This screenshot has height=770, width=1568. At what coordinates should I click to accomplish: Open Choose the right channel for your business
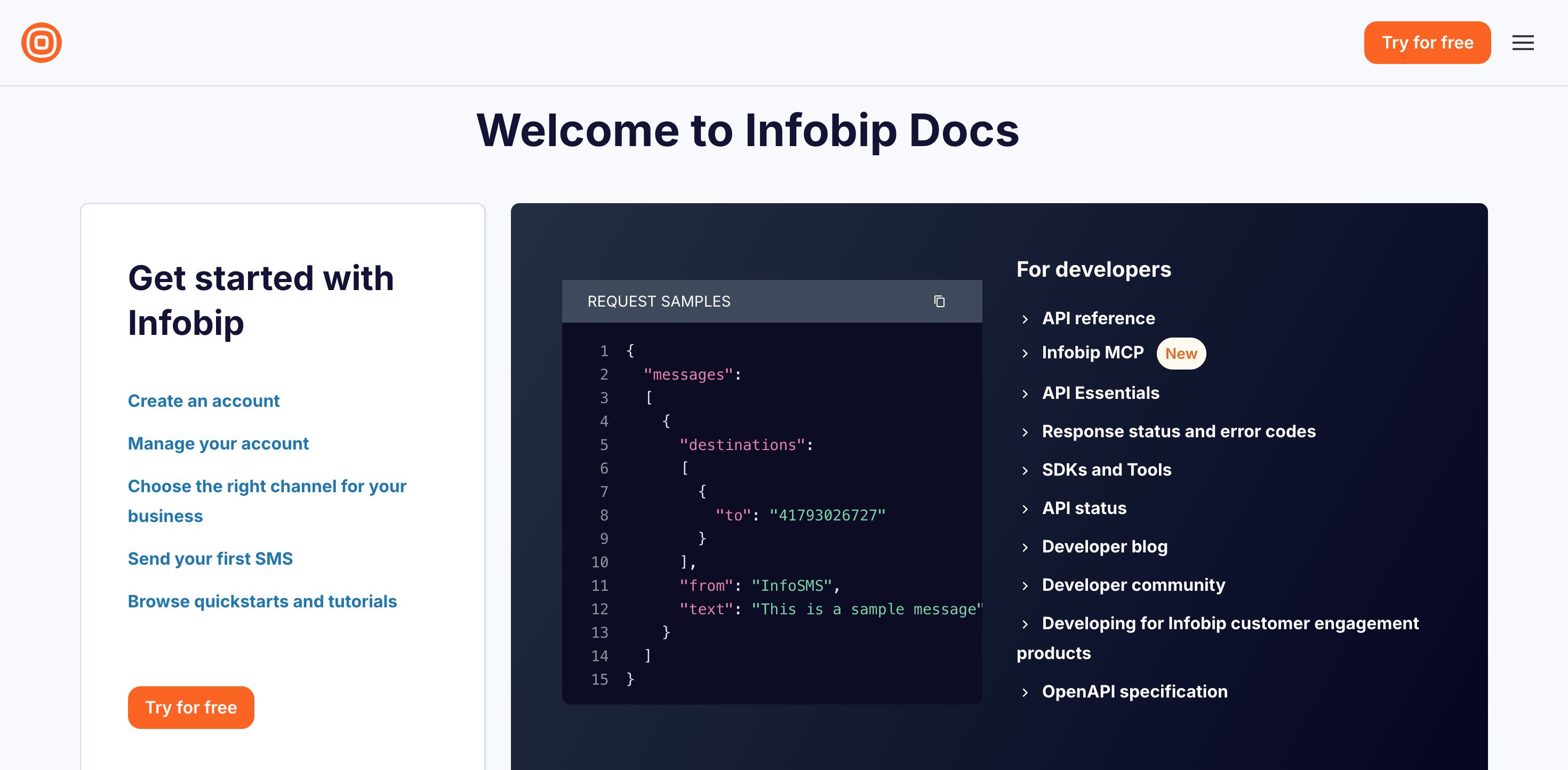pos(267,501)
